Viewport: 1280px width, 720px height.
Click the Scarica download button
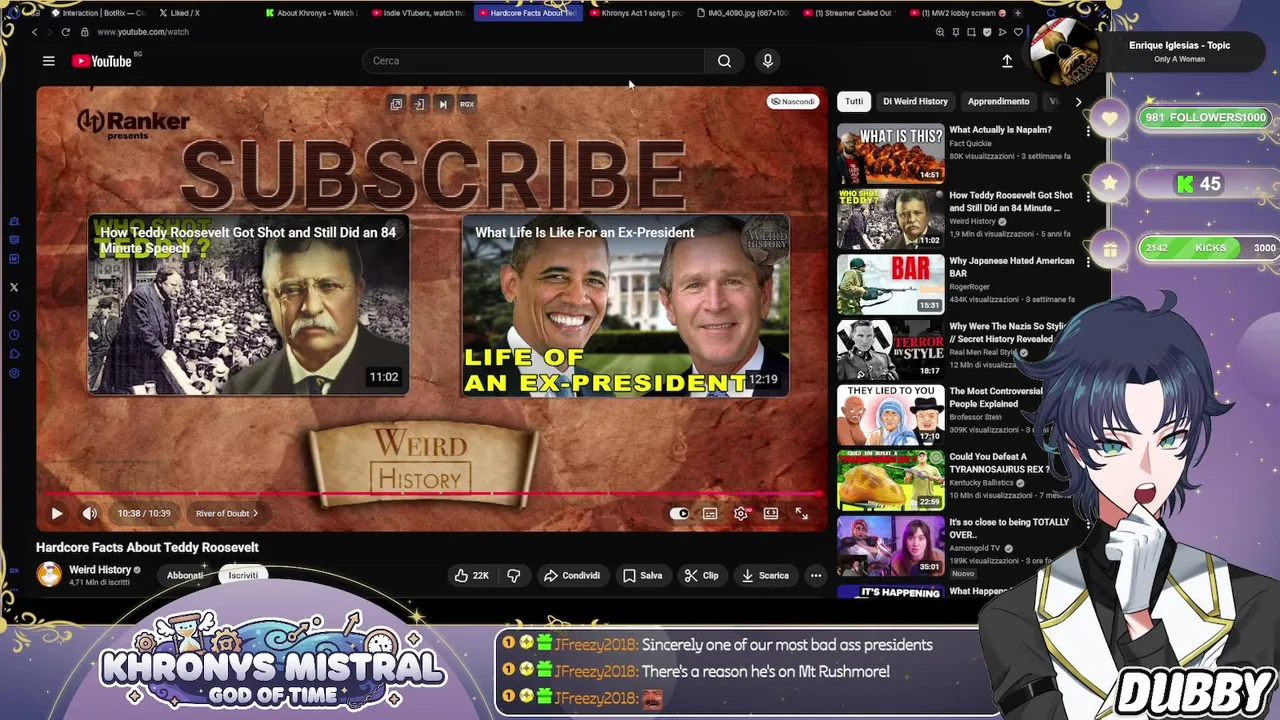(x=765, y=576)
